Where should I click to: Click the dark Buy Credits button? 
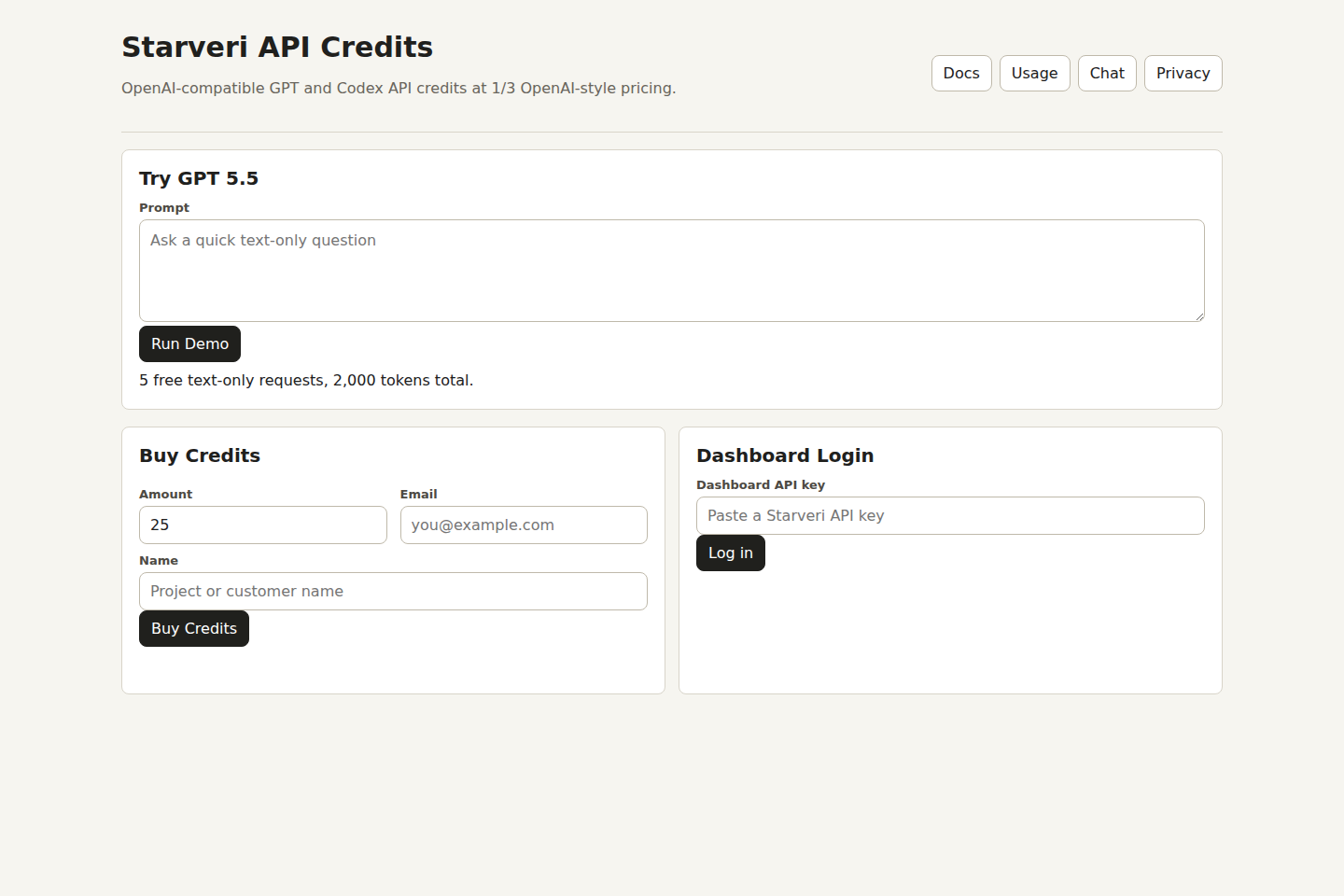click(194, 628)
